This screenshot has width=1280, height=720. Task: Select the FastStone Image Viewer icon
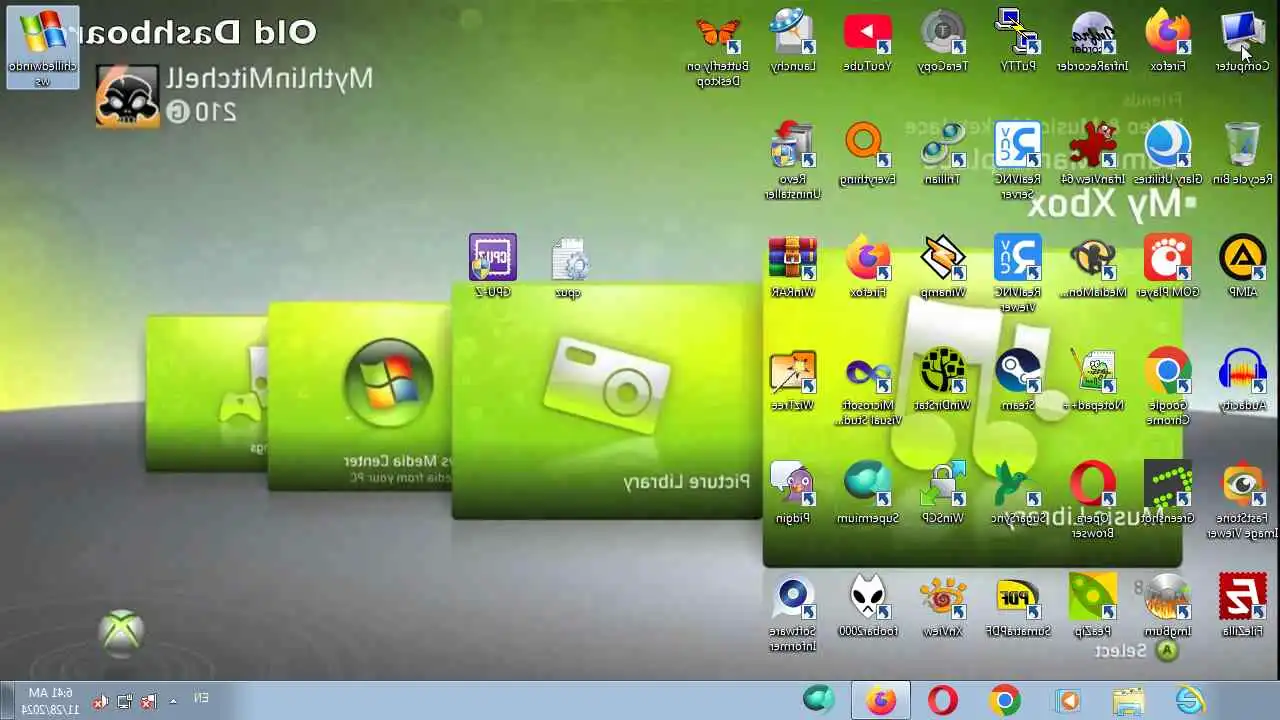click(x=1243, y=500)
